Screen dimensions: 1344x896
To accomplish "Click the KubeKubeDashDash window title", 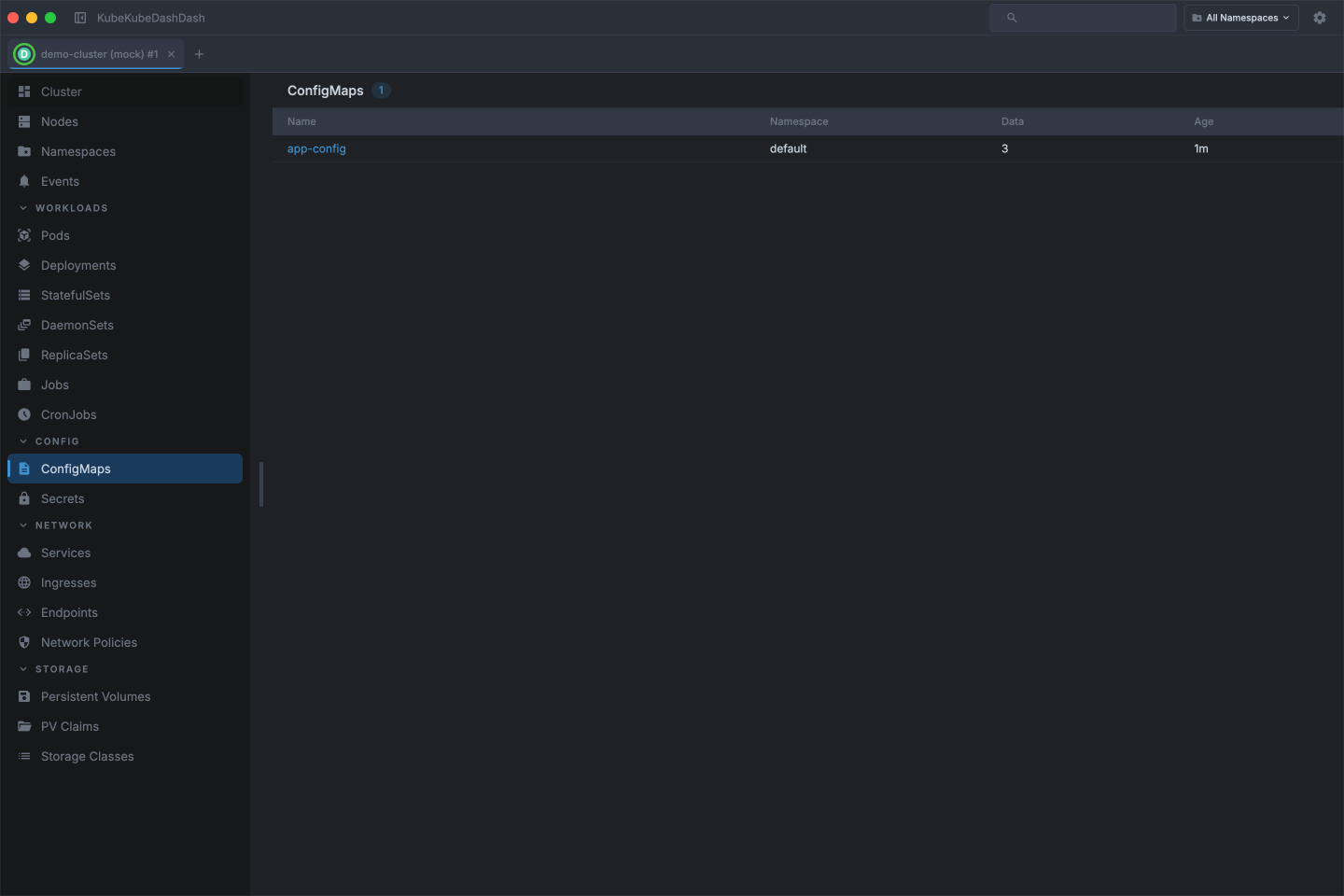I will [x=151, y=18].
